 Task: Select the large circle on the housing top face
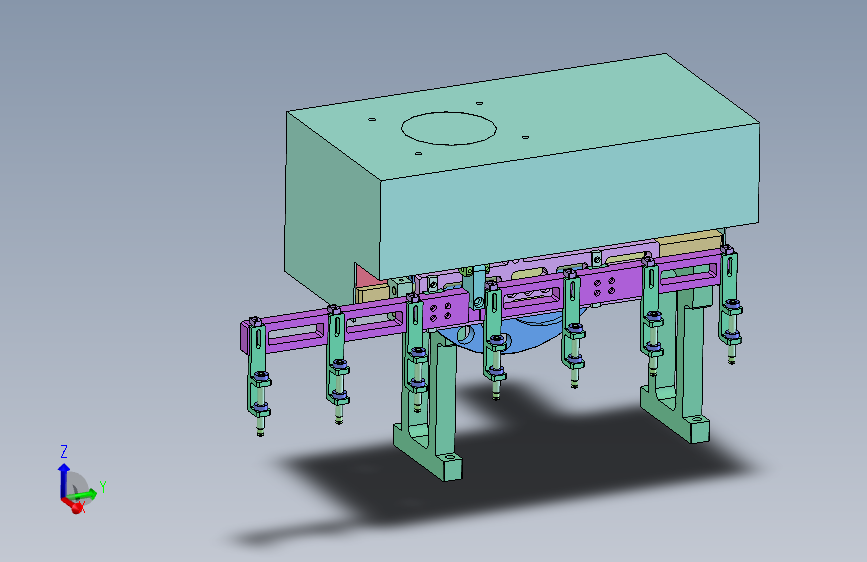coord(448,128)
